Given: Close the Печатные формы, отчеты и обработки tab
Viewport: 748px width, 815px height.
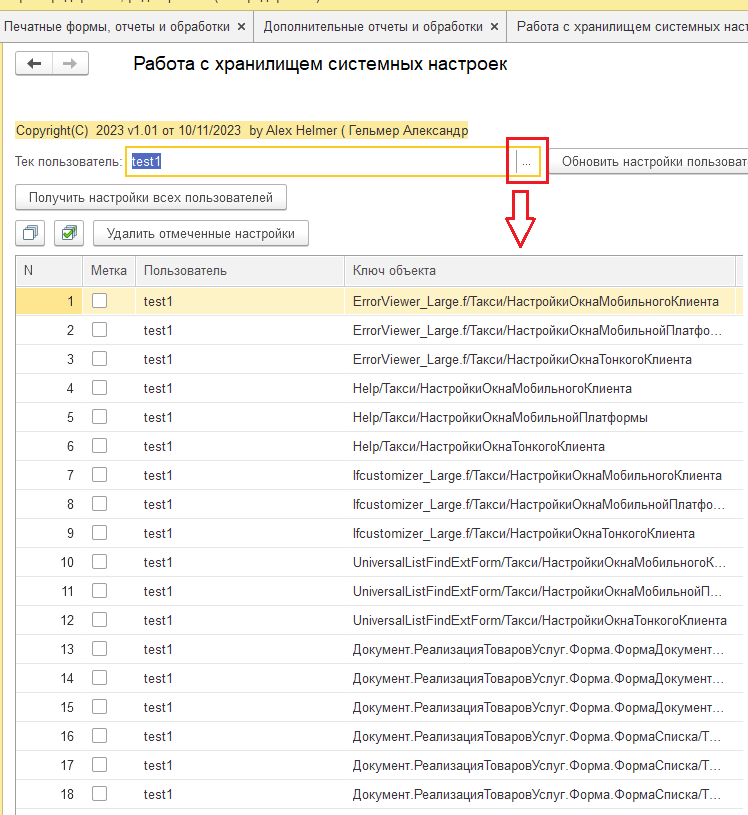Looking at the screenshot, I should (x=241, y=27).
